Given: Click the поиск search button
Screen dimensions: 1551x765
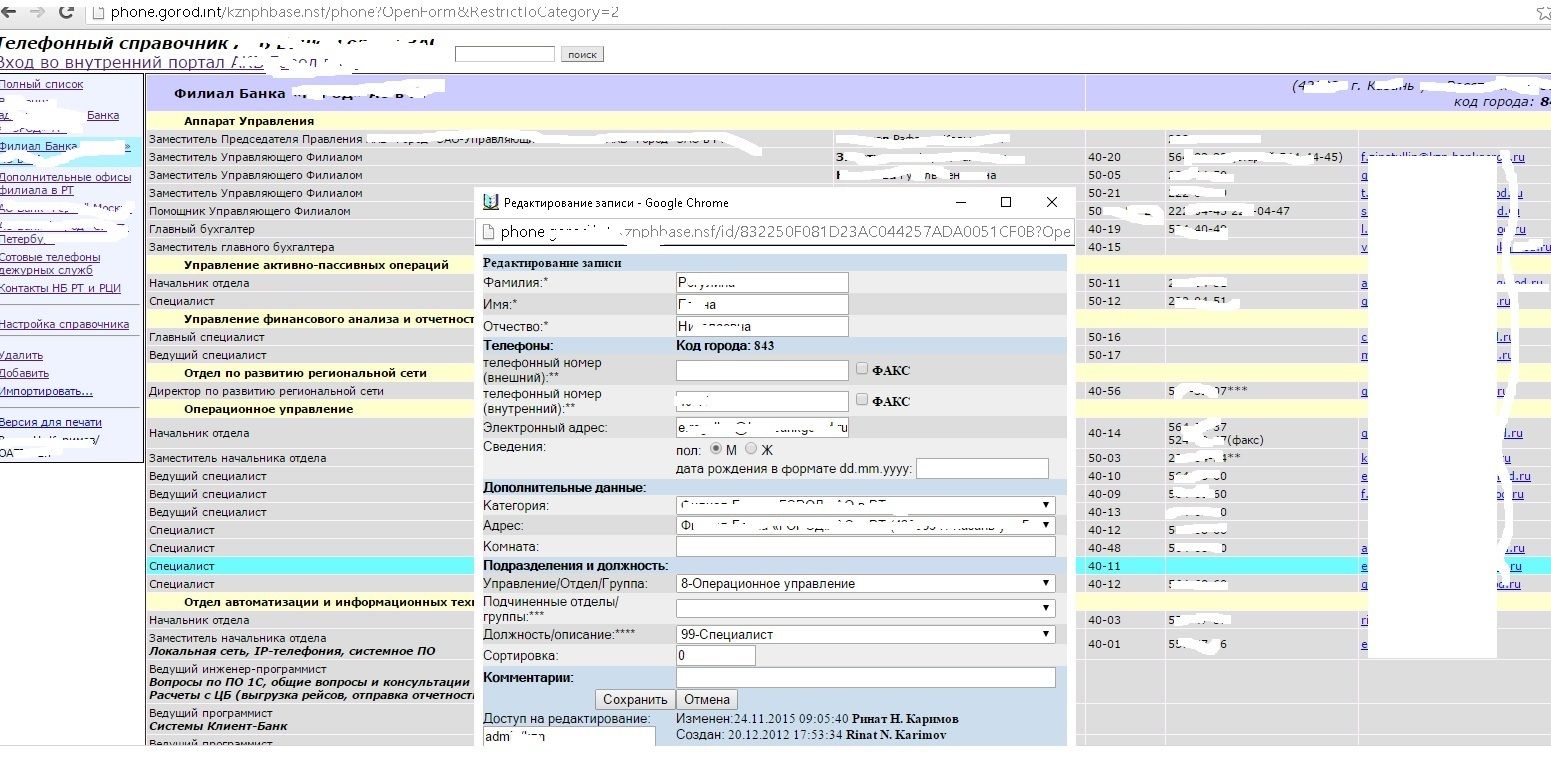Looking at the screenshot, I should point(581,54).
